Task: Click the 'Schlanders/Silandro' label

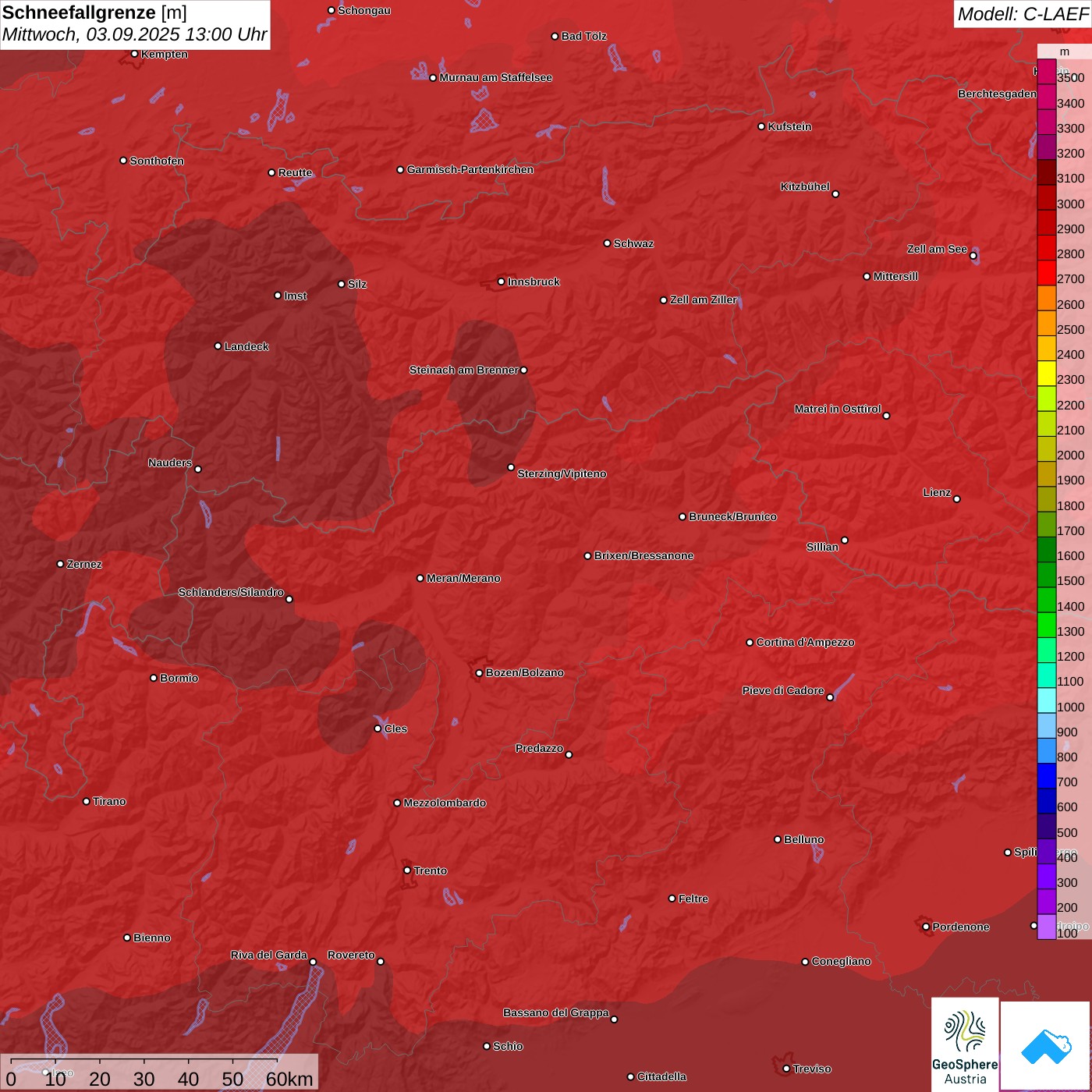Action: pyautogui.click(x=231, y=592)
